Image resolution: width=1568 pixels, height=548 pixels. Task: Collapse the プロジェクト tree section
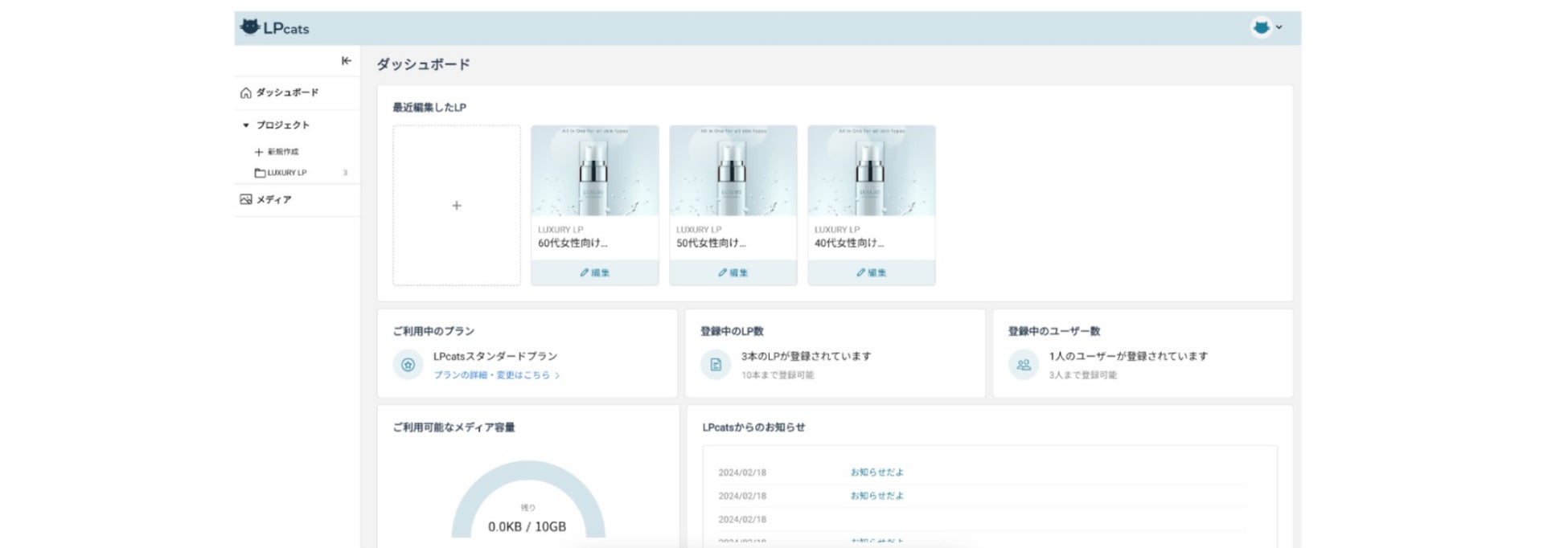pyautogui.click(x=246, y=125)
